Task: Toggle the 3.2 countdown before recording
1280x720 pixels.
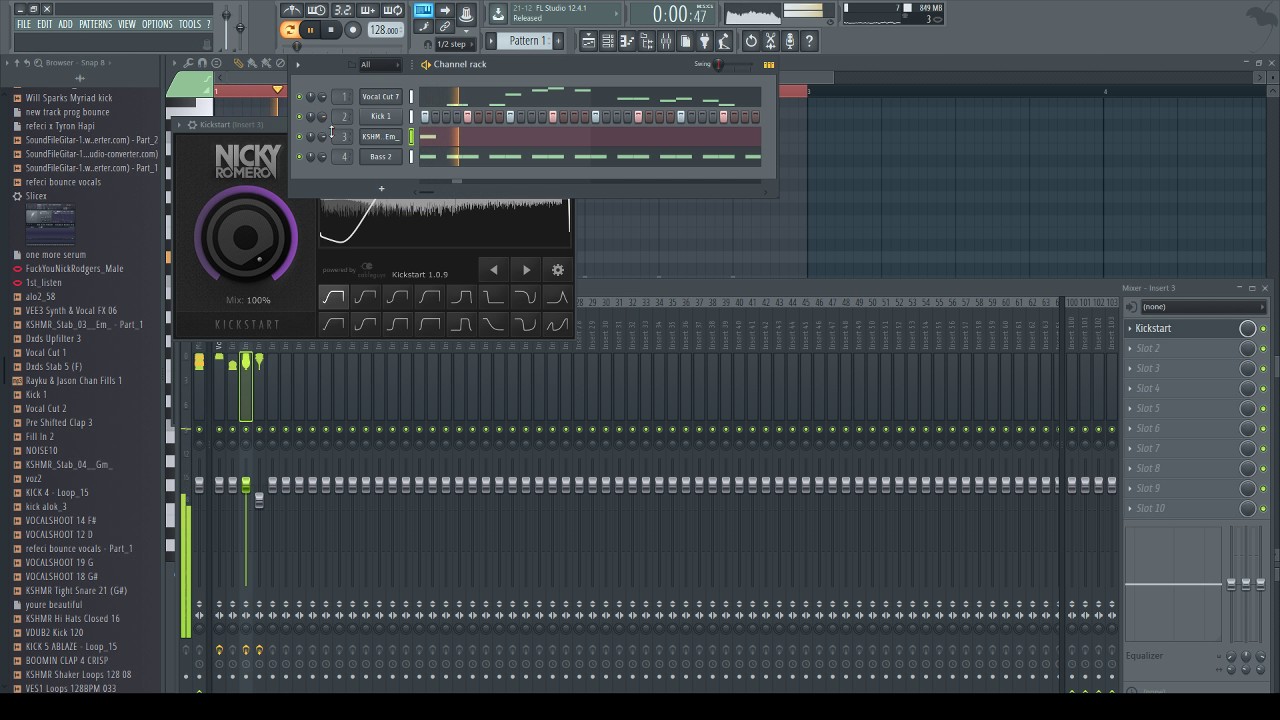Action: (342, 10)
